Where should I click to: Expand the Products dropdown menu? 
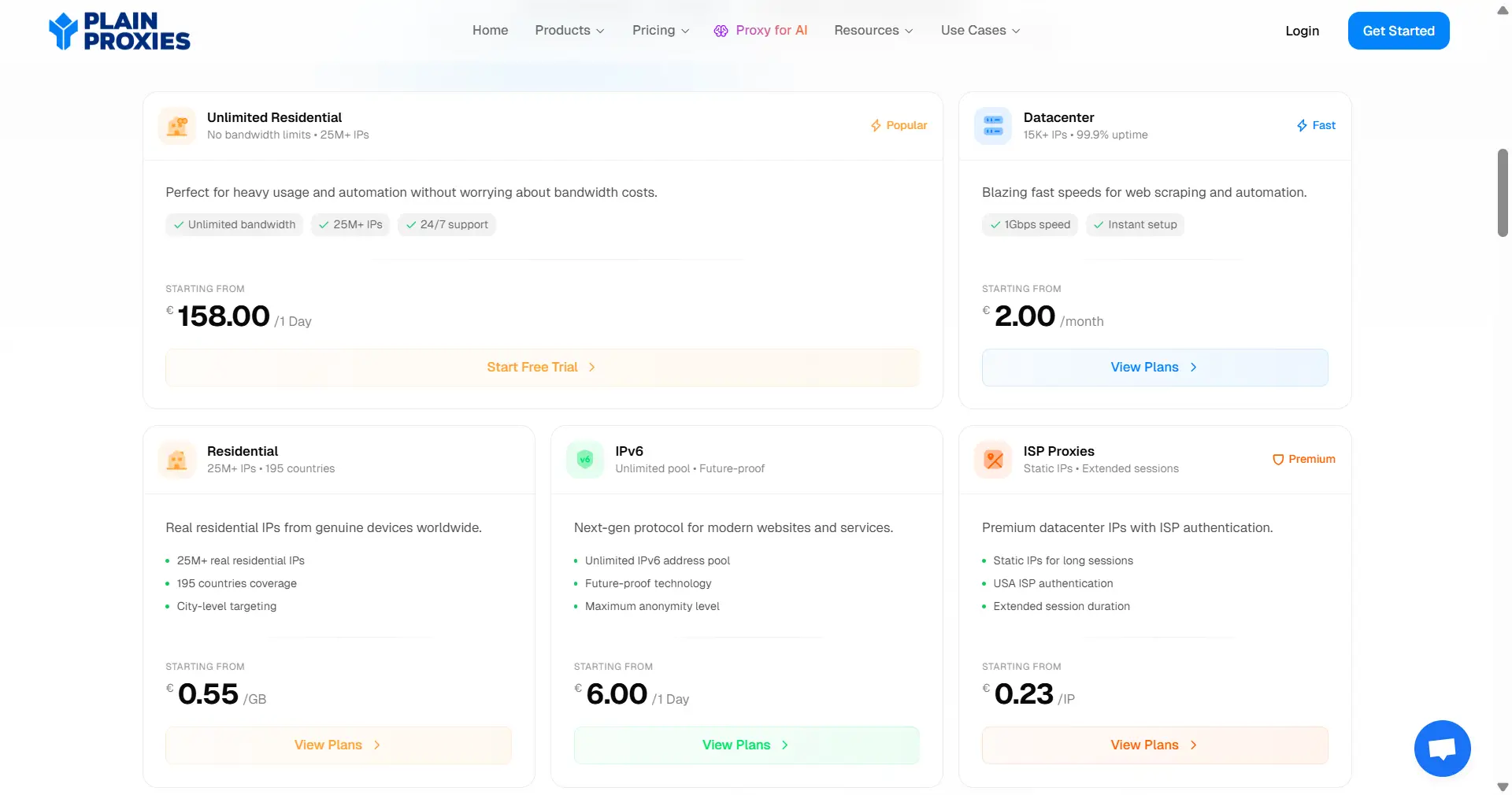(x=569, y=30)
